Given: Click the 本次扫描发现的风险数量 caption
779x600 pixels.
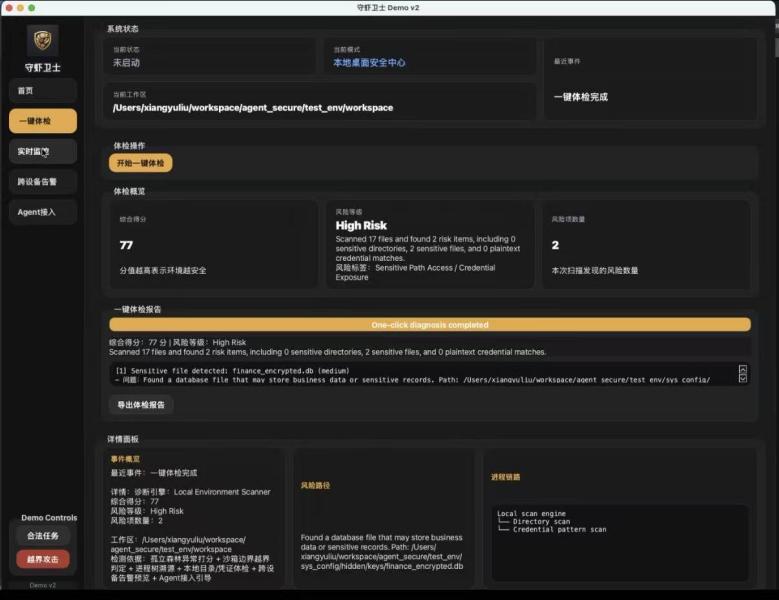Looking at the screenshot, I should 595,271.
